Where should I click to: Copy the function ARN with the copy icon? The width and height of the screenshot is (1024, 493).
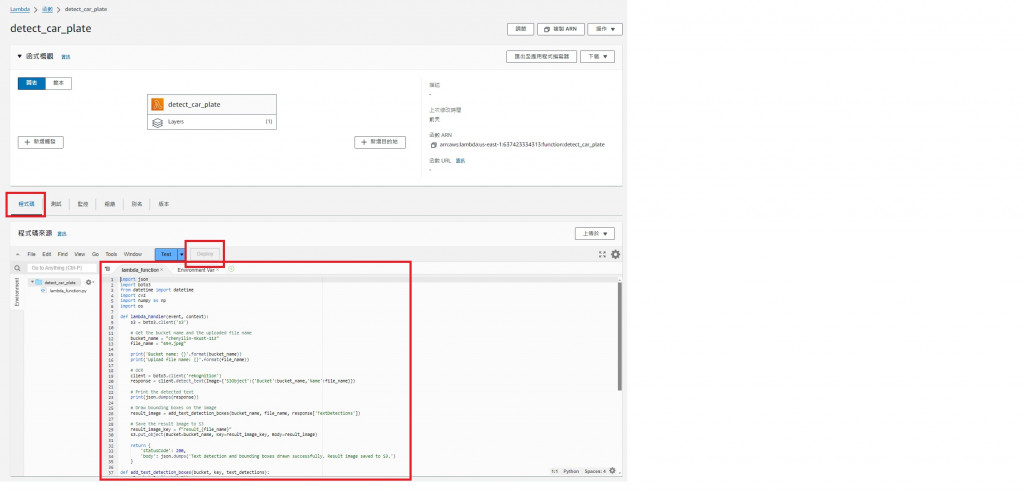(x=432, y=144)
